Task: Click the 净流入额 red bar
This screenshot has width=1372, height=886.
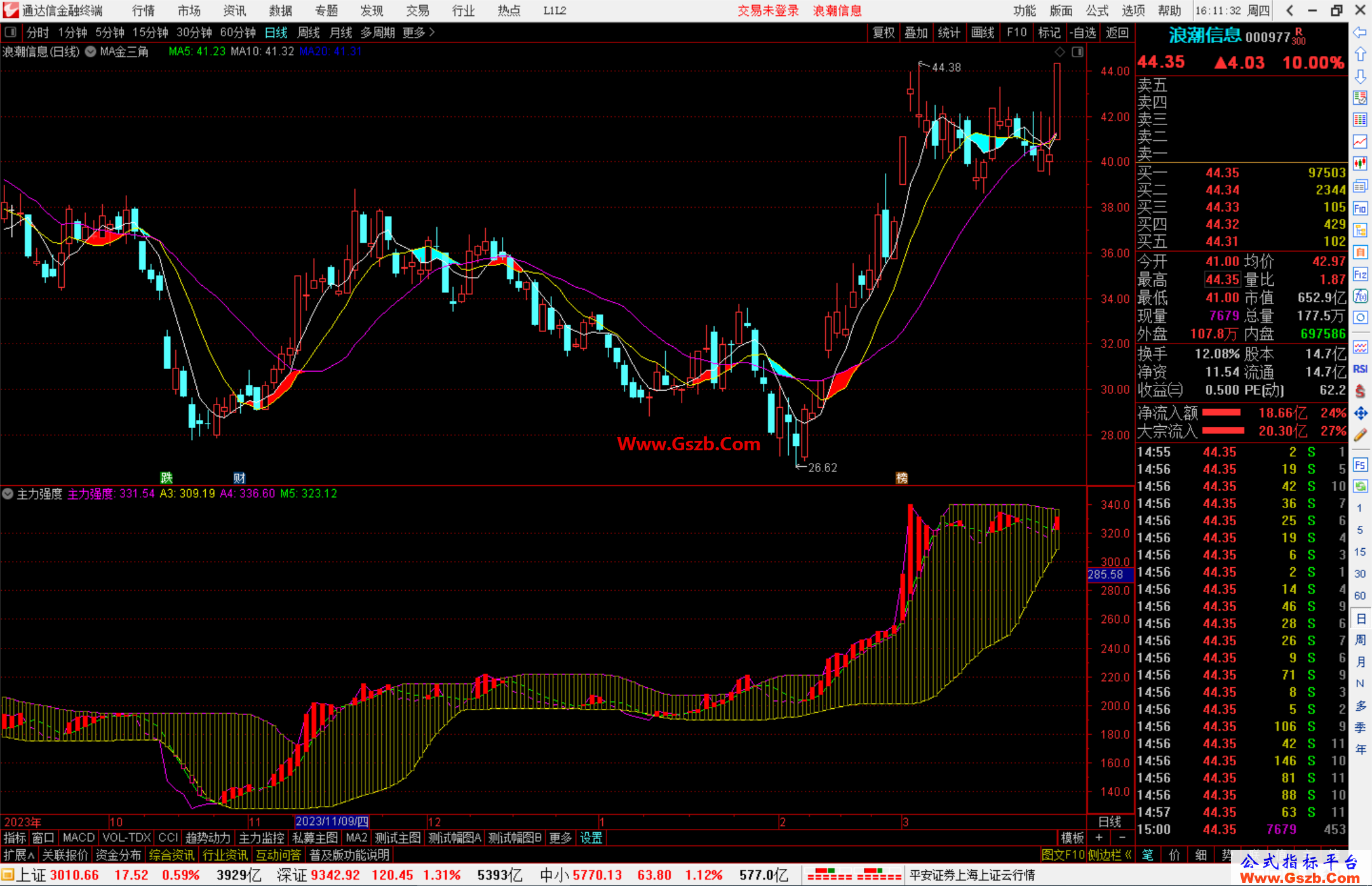Action: [x=1221, y=413]
